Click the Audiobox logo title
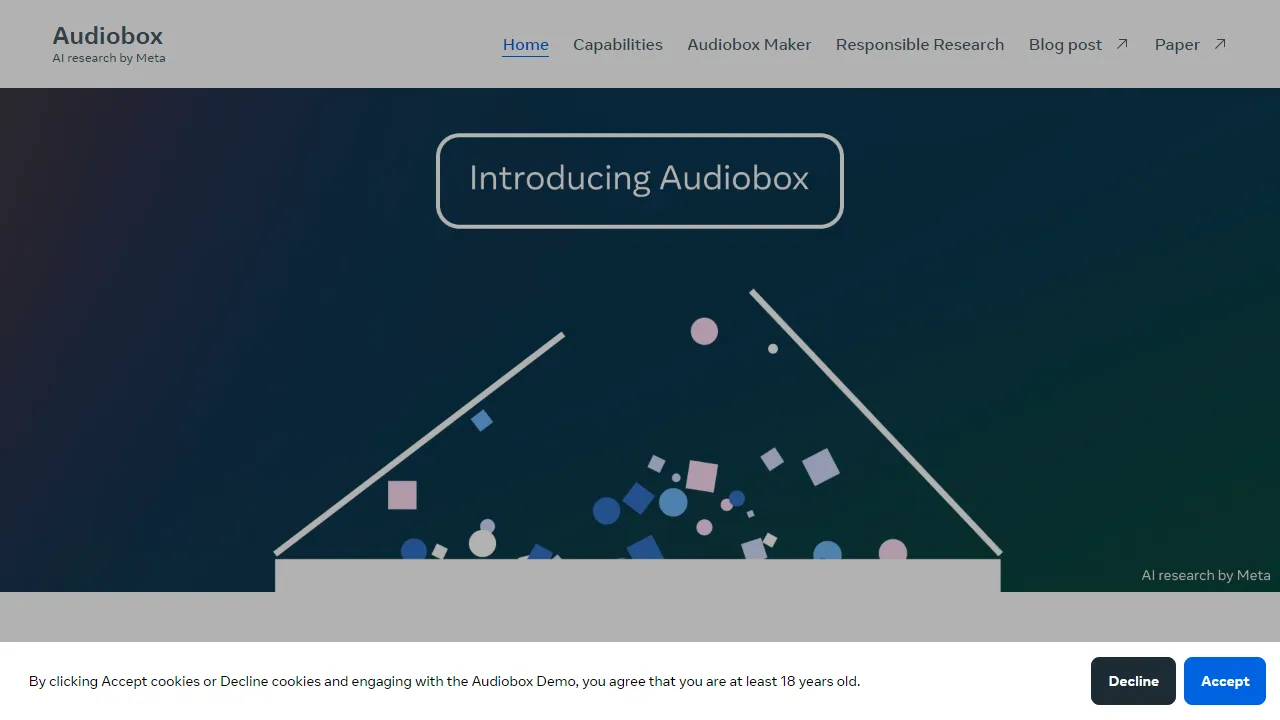 [x=108, y=36]
